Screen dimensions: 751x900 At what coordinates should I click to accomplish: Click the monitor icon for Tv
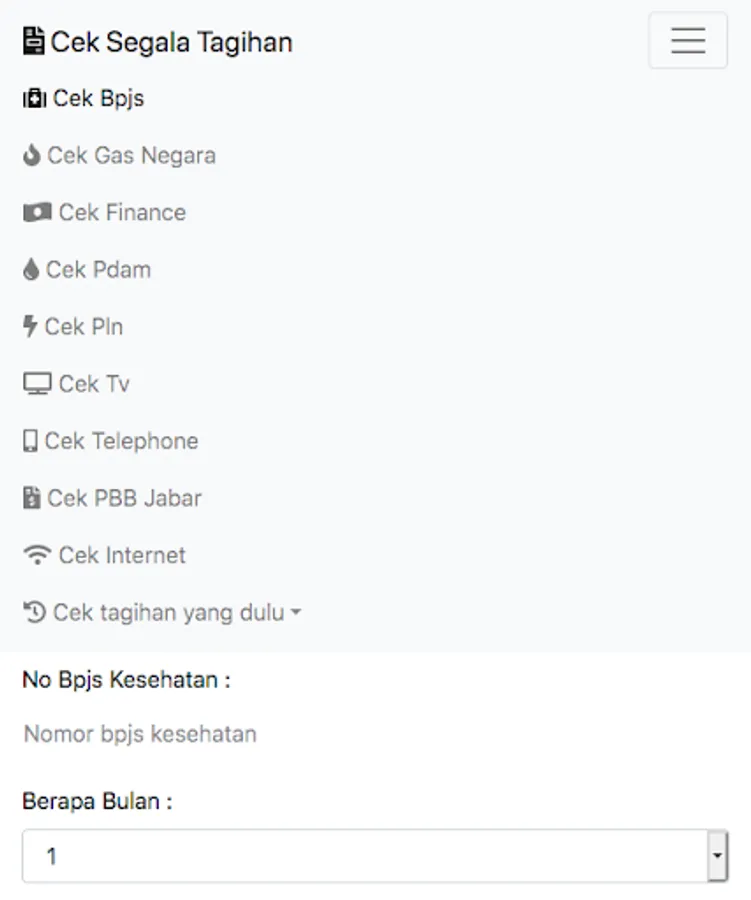37,384
